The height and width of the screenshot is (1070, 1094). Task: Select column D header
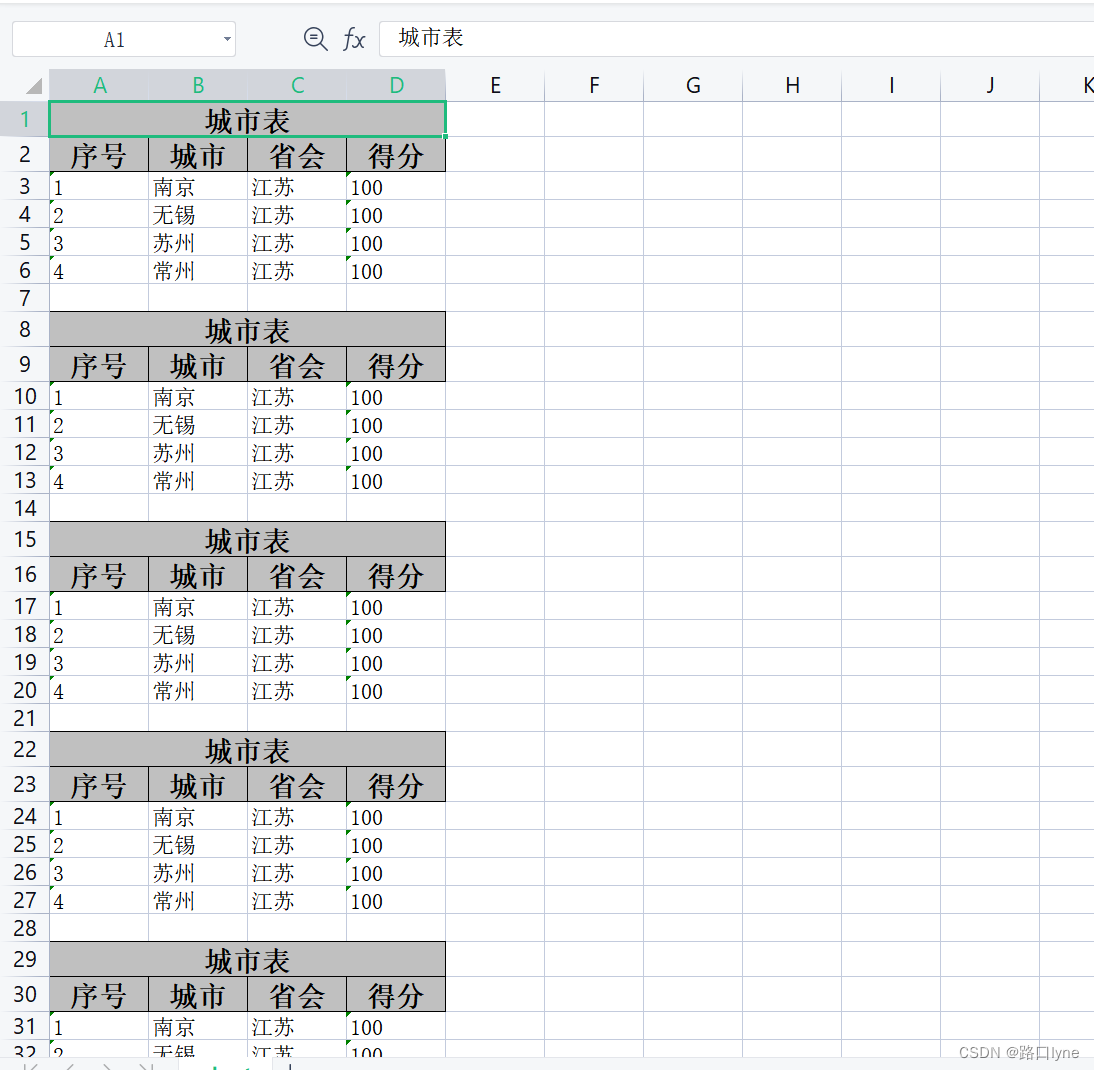(396, 85)
